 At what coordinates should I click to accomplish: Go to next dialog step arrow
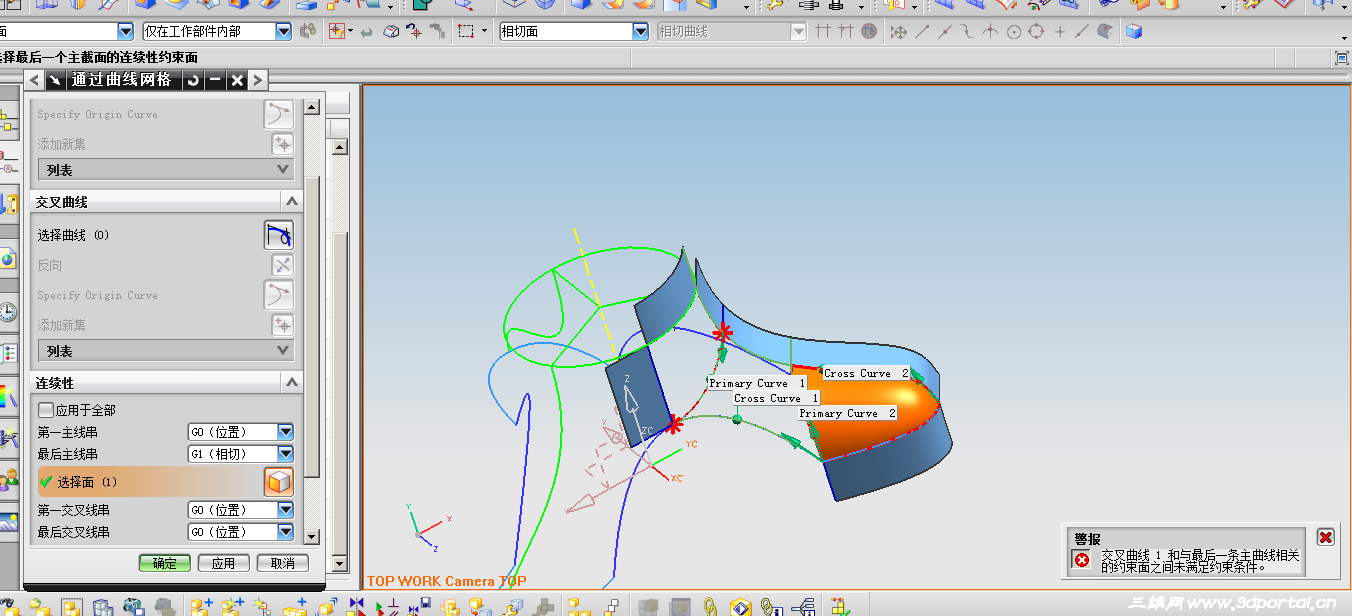click(x=258, y=80)
